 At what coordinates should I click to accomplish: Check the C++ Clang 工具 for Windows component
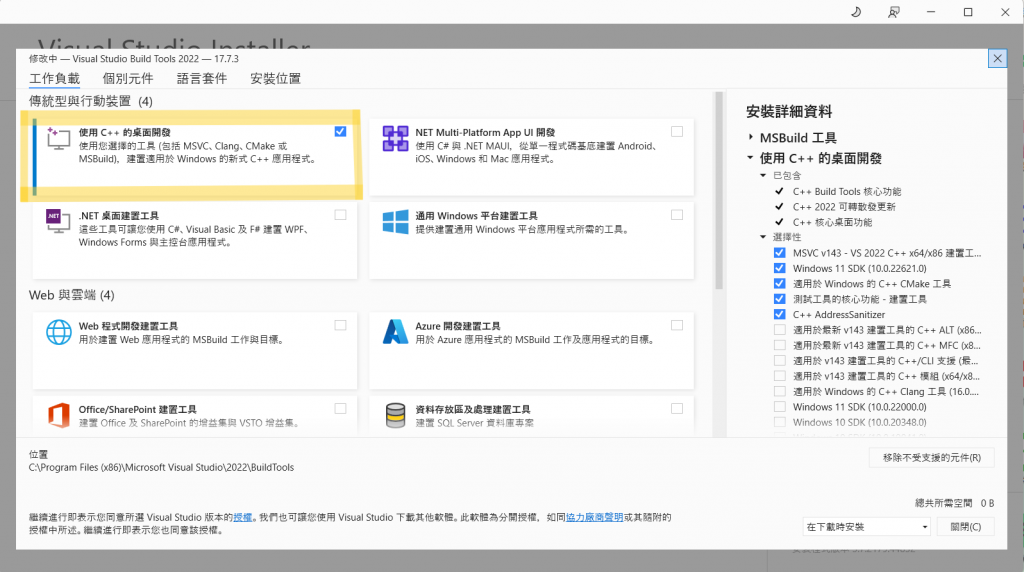[x=780, y=391]
